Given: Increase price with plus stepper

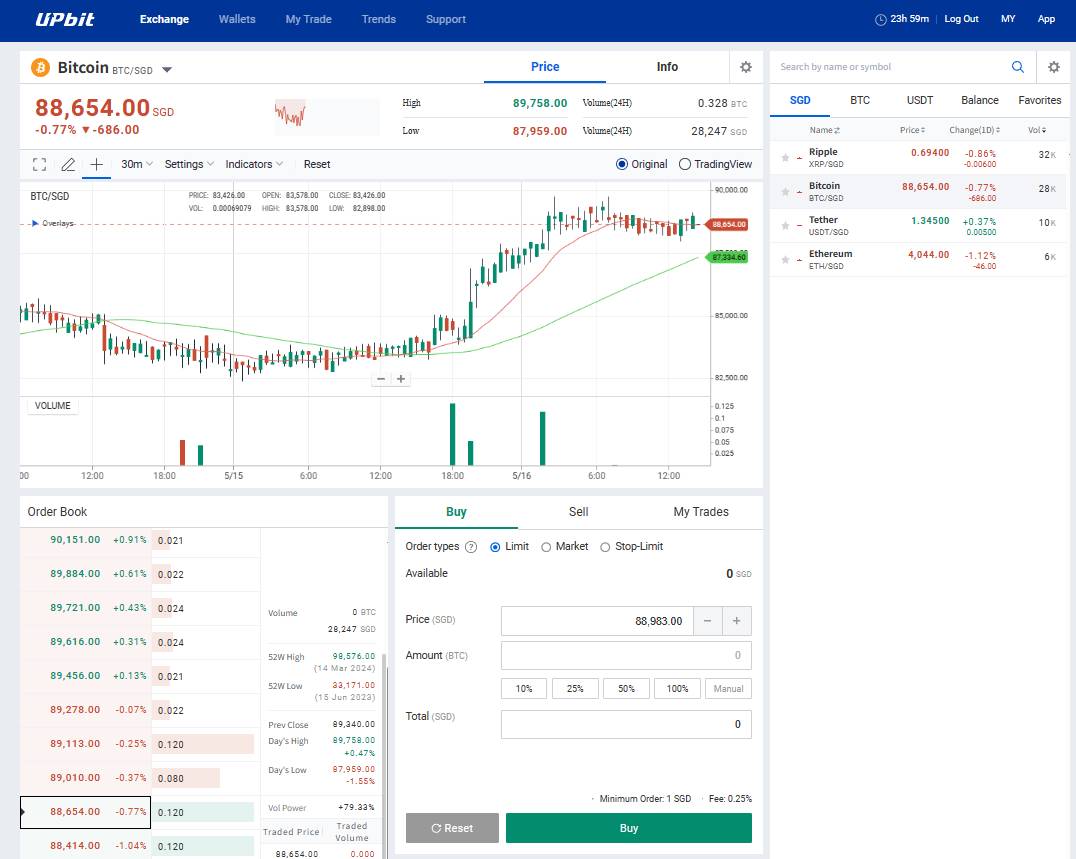Looking at the screenshot, I should pos(736,621).
